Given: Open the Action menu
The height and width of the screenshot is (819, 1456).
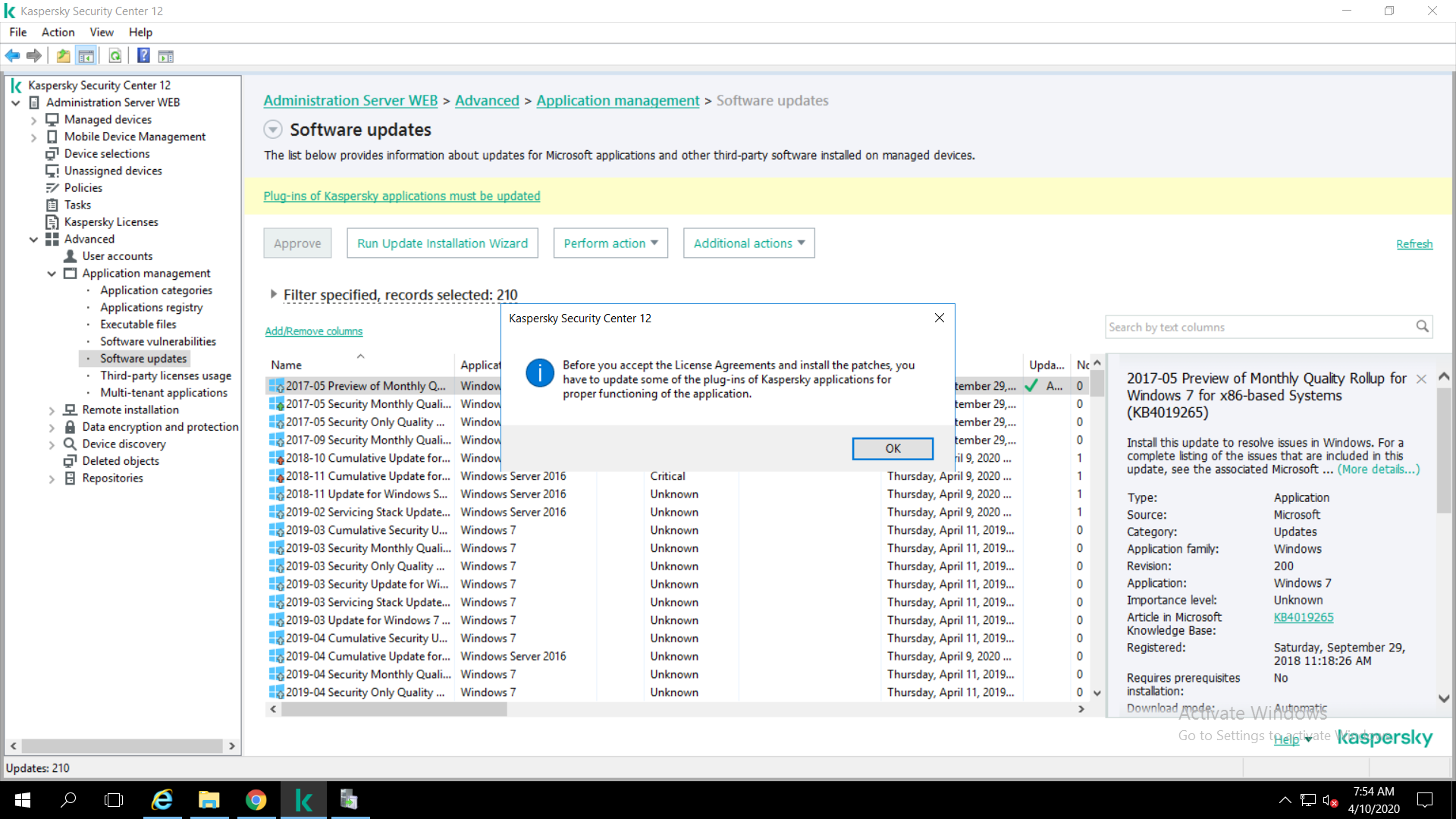Looking at the screenshot, I should tap(58, 32).
